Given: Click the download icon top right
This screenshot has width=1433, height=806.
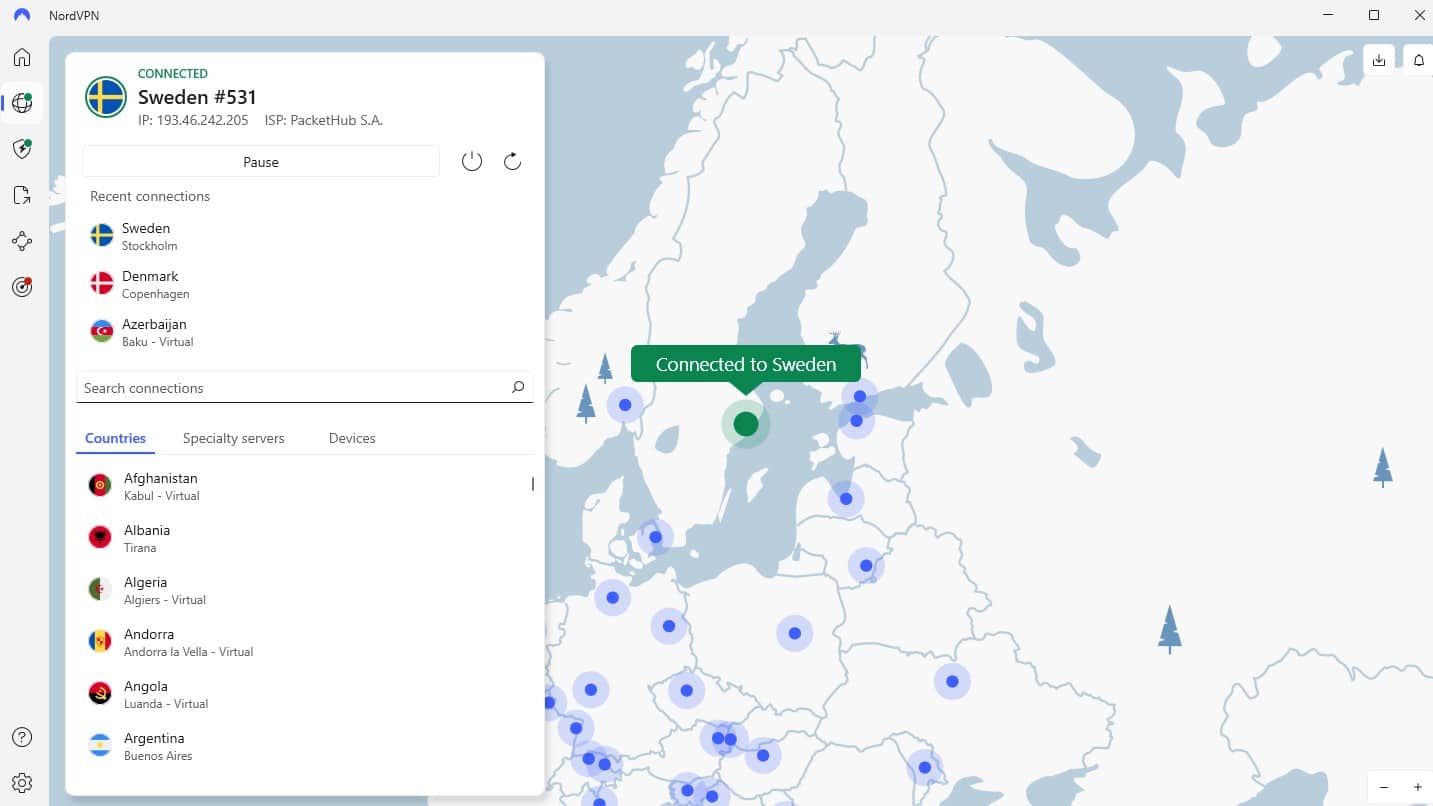Looking at the screenshot, I should tap(1379, 60).
